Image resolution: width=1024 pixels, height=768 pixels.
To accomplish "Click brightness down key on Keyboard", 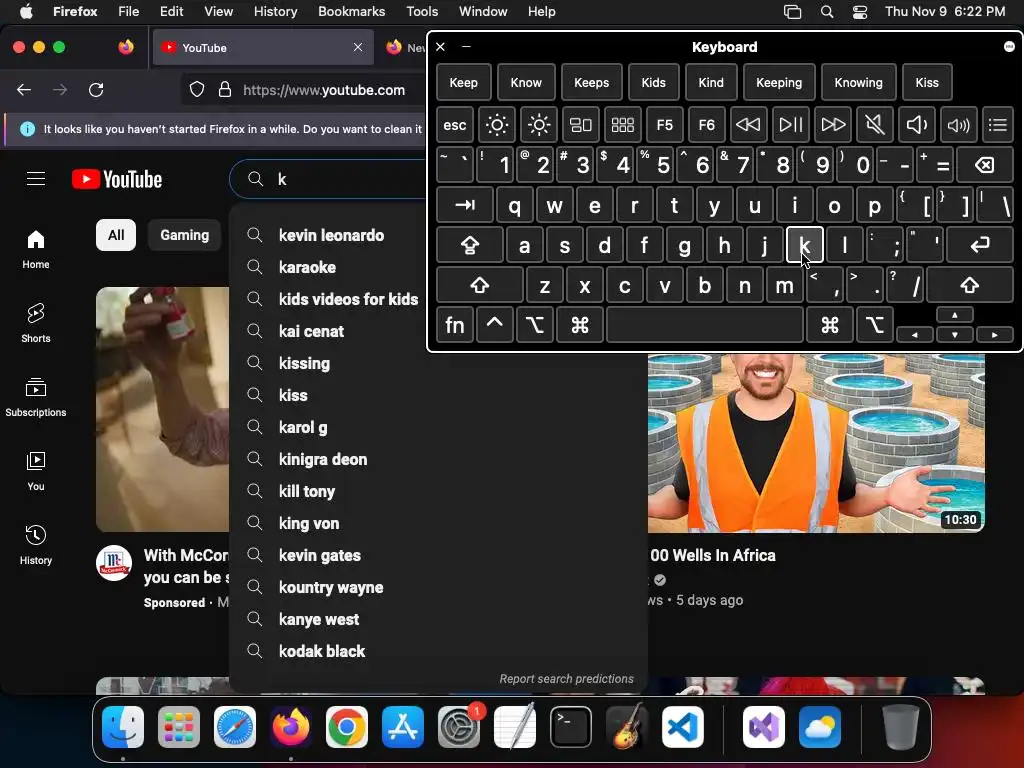I will (x=497, y=125).
